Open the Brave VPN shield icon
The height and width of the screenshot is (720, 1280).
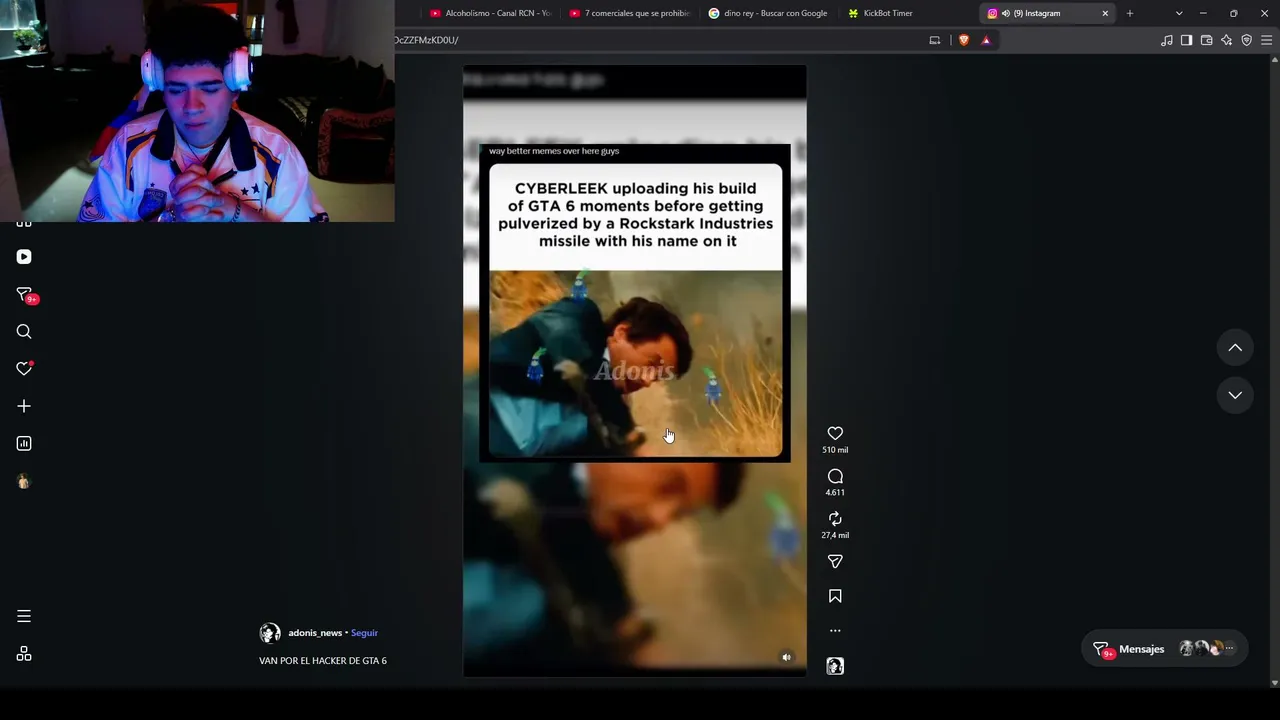(x=1247, y=40)
